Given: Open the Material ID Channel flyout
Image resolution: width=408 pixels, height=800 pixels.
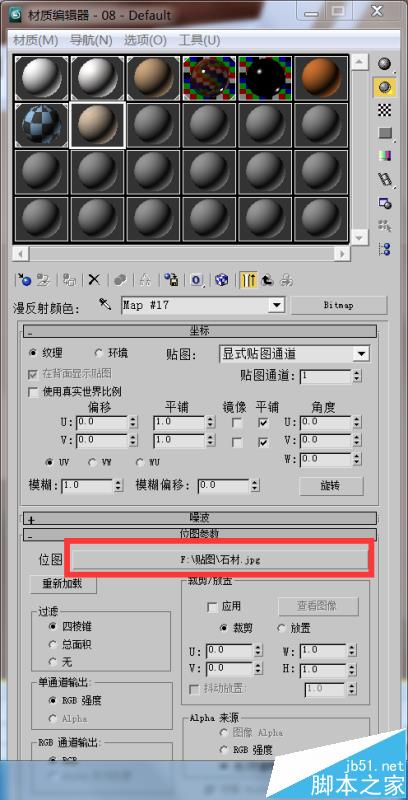Looking at the screenshot, I should [x=197, y=280].
